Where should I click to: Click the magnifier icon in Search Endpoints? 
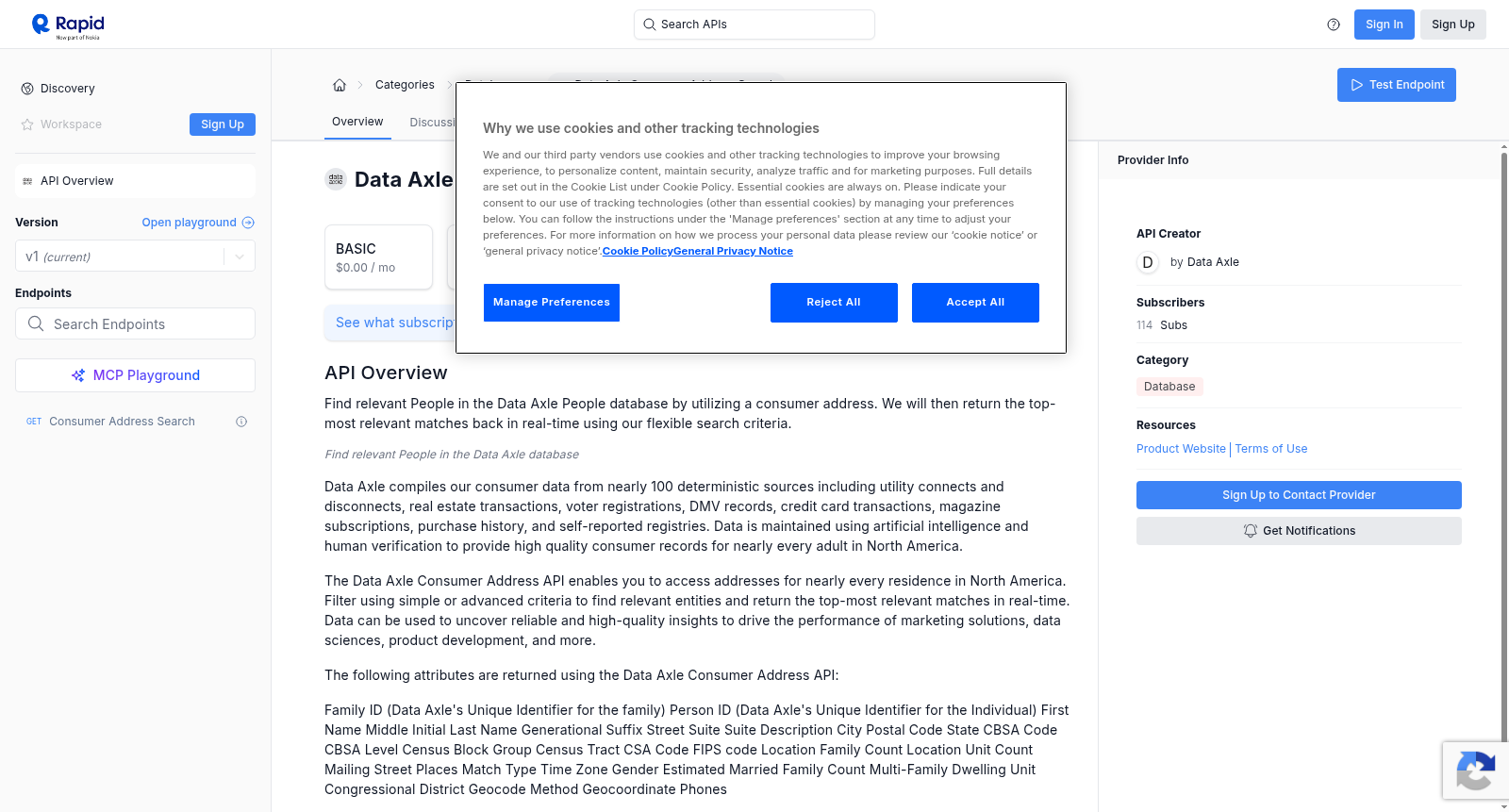(36, 323)
